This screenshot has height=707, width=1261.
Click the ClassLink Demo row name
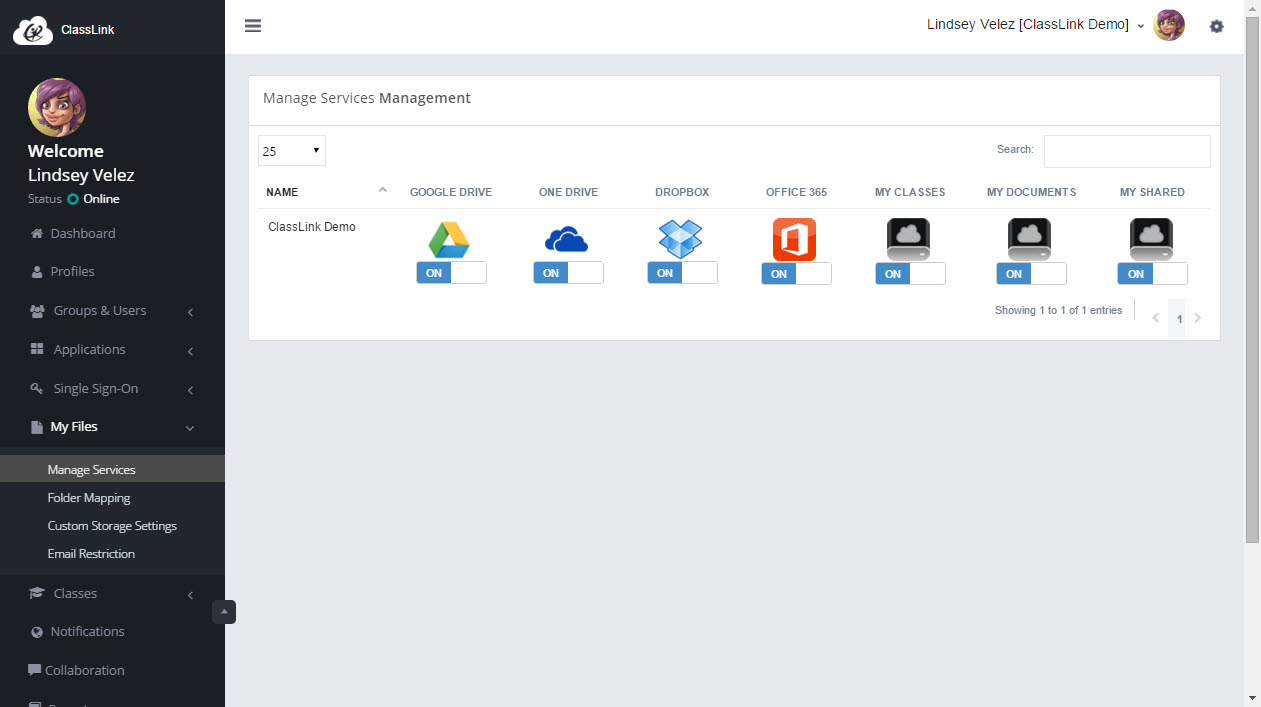312,227
